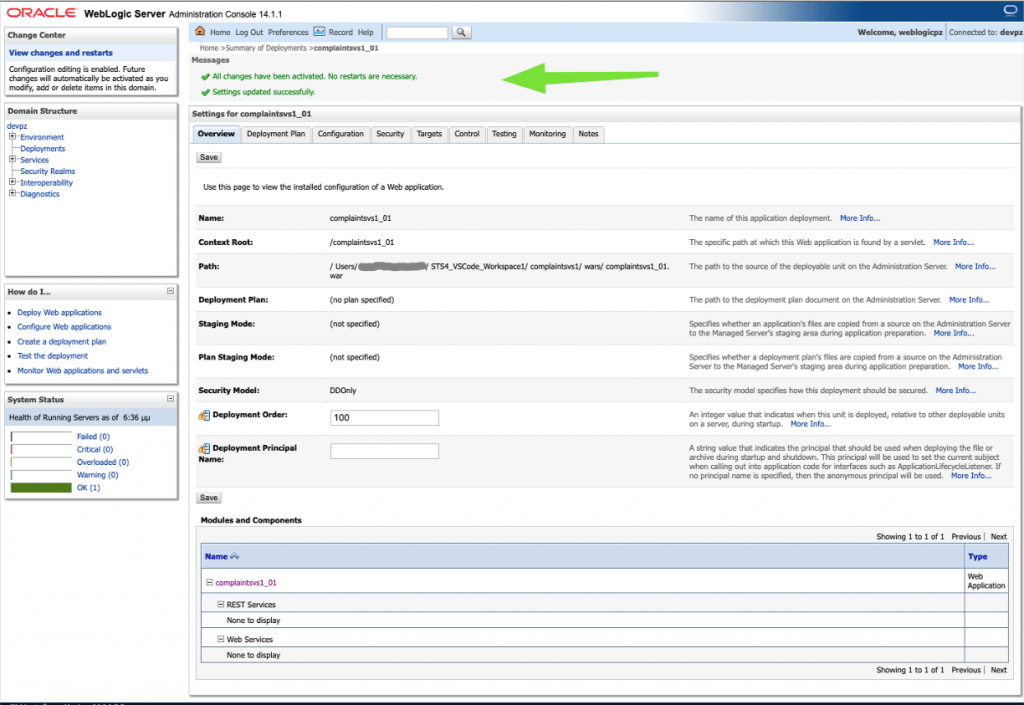Image resolution: width=1024 pixels, height=705 pixels.
Task: Click the Failed health bar
Action: (x=41, y=437)
